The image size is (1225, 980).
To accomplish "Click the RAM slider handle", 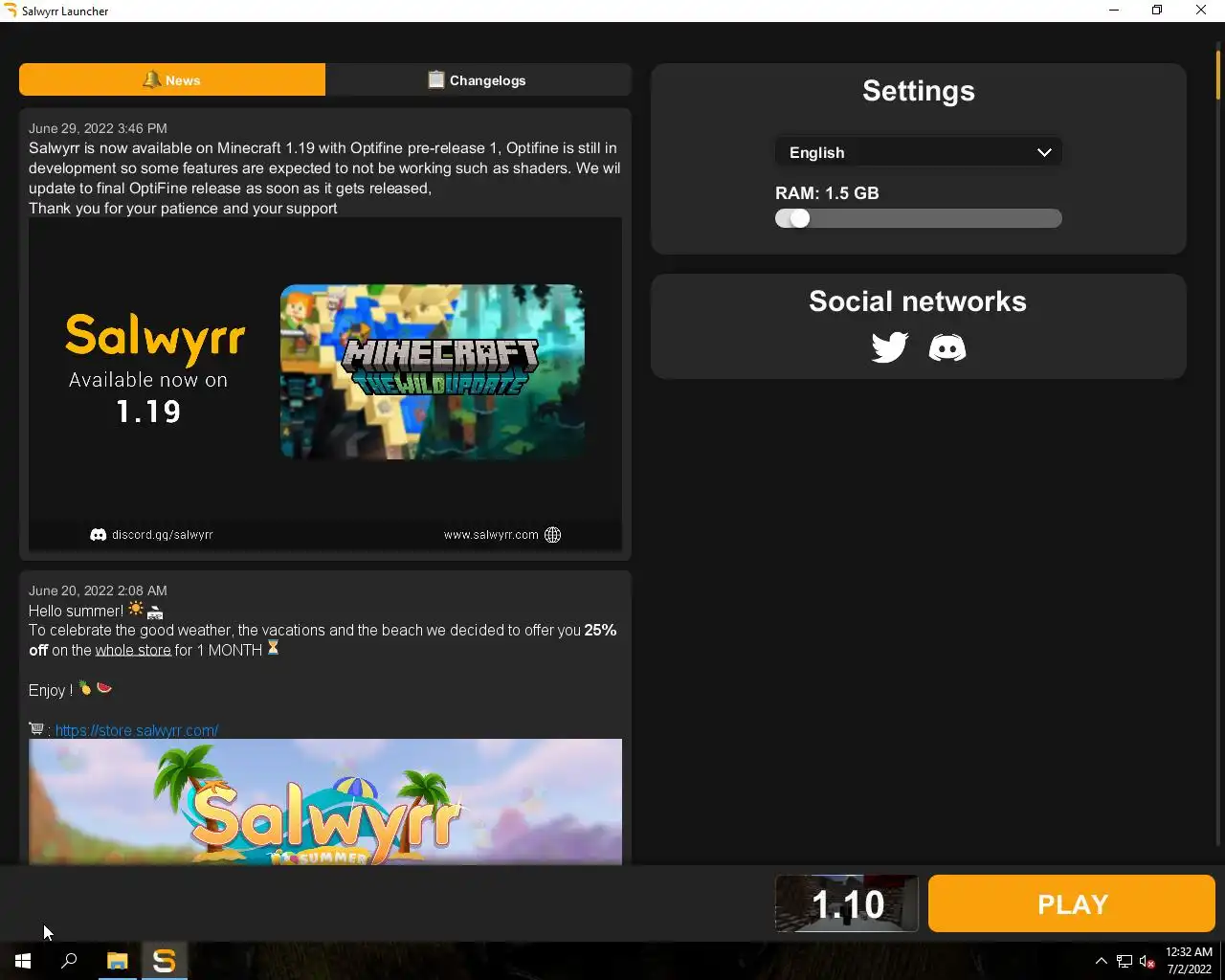I will pyautogui.click(x=799, y=218).
